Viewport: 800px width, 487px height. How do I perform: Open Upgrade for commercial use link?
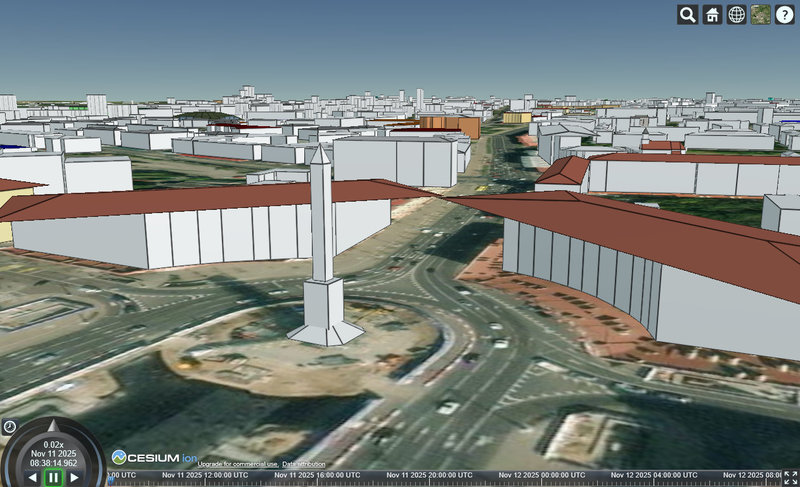coord(237,464)
